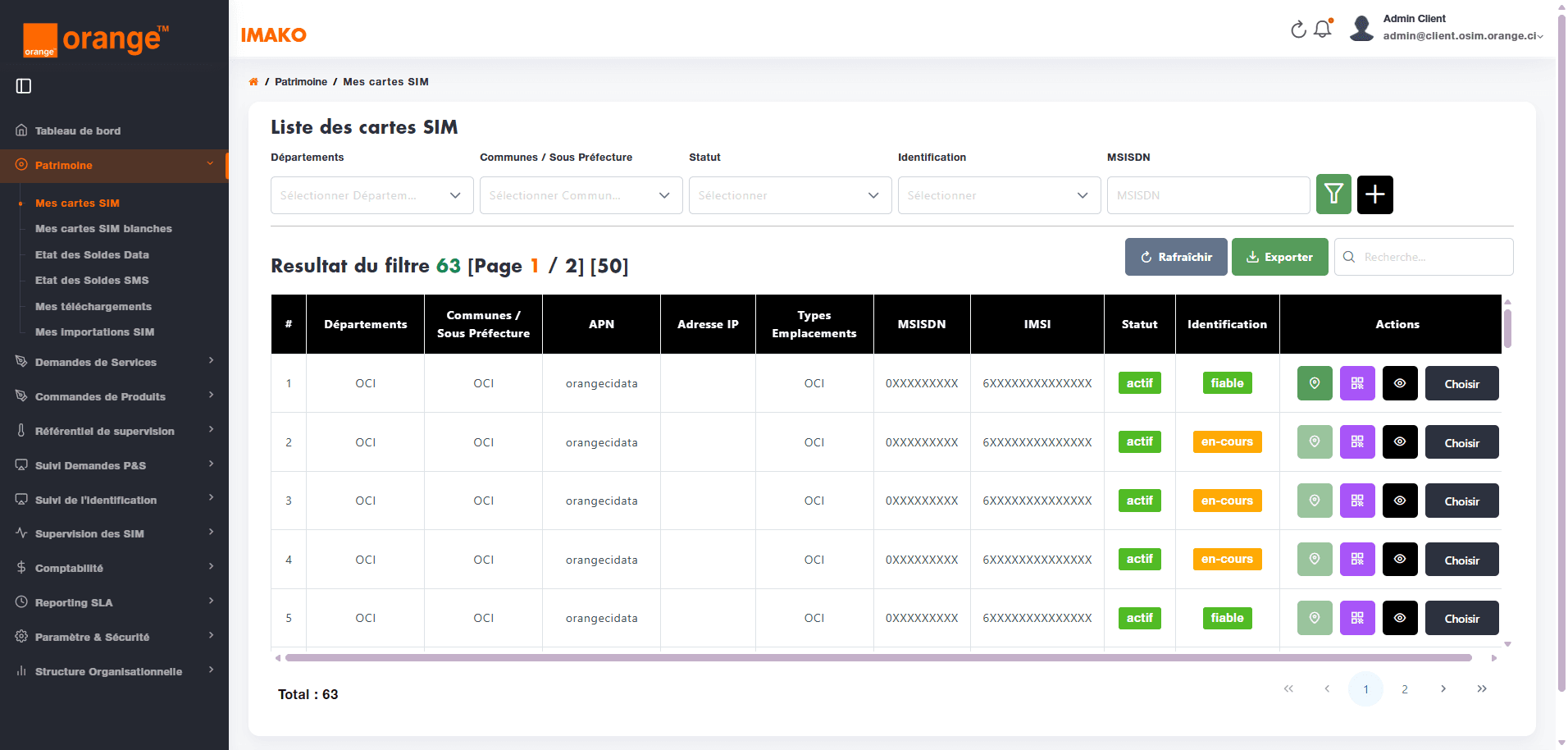Open the Identification filter dropdown
The width and height of the screenshot is (1568, 750).
coord(1000,195)
